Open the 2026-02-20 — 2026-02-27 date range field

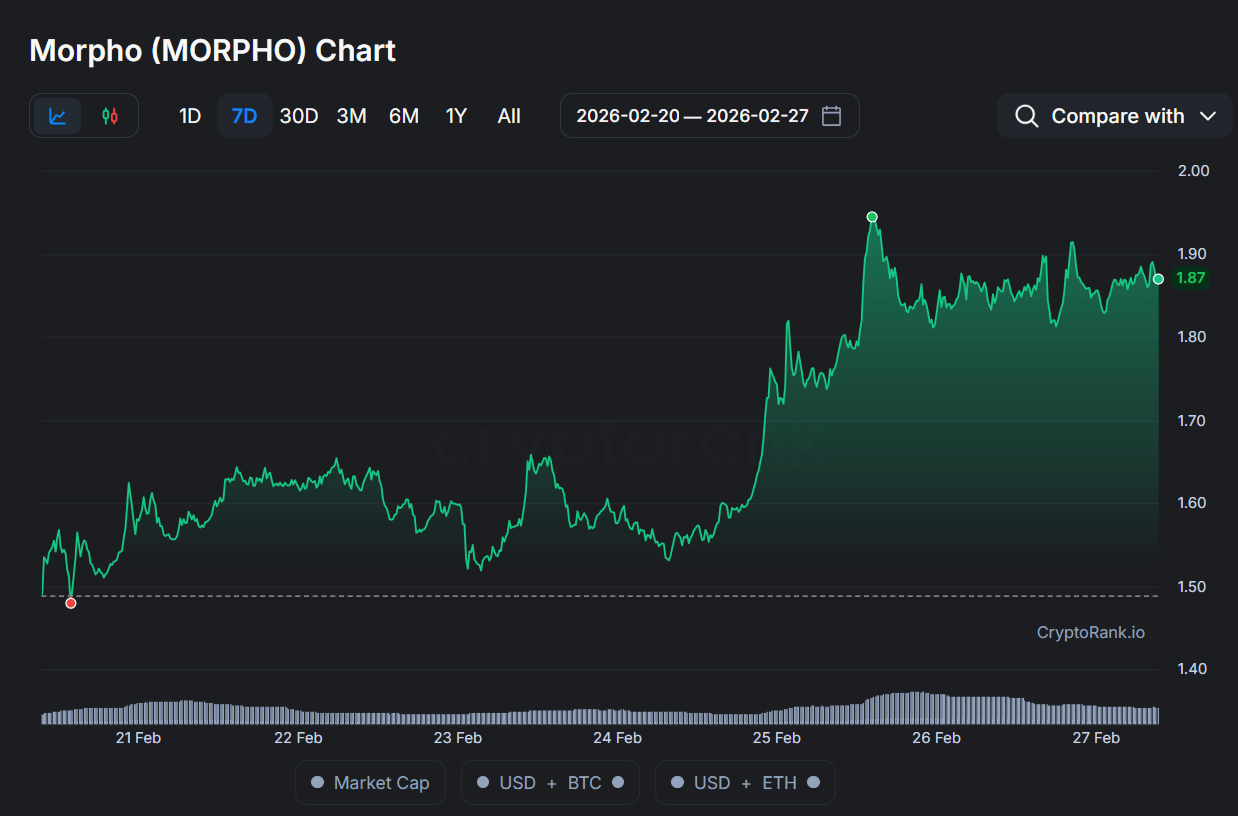[709, 116]
